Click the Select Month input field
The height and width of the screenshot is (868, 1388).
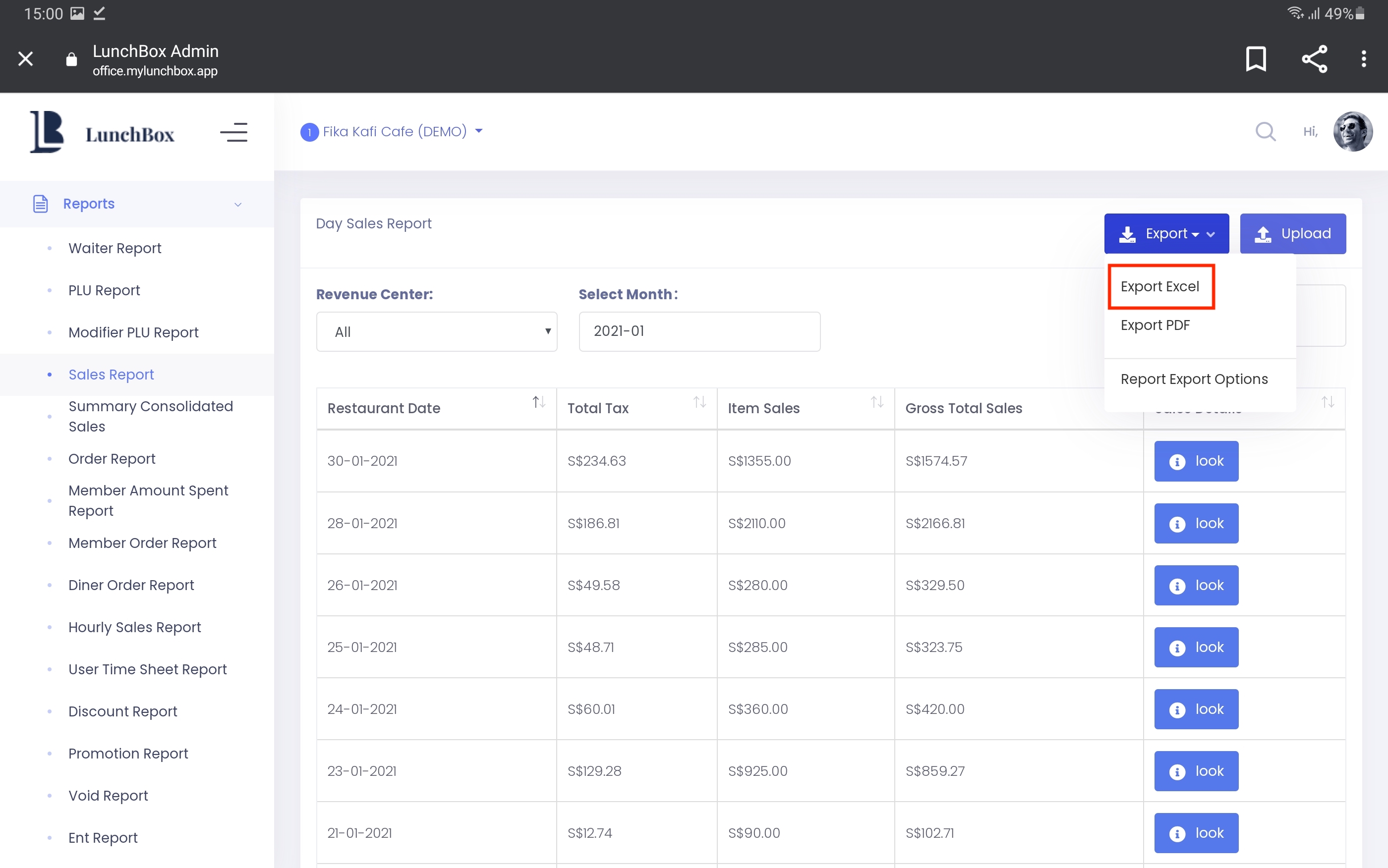699,331
